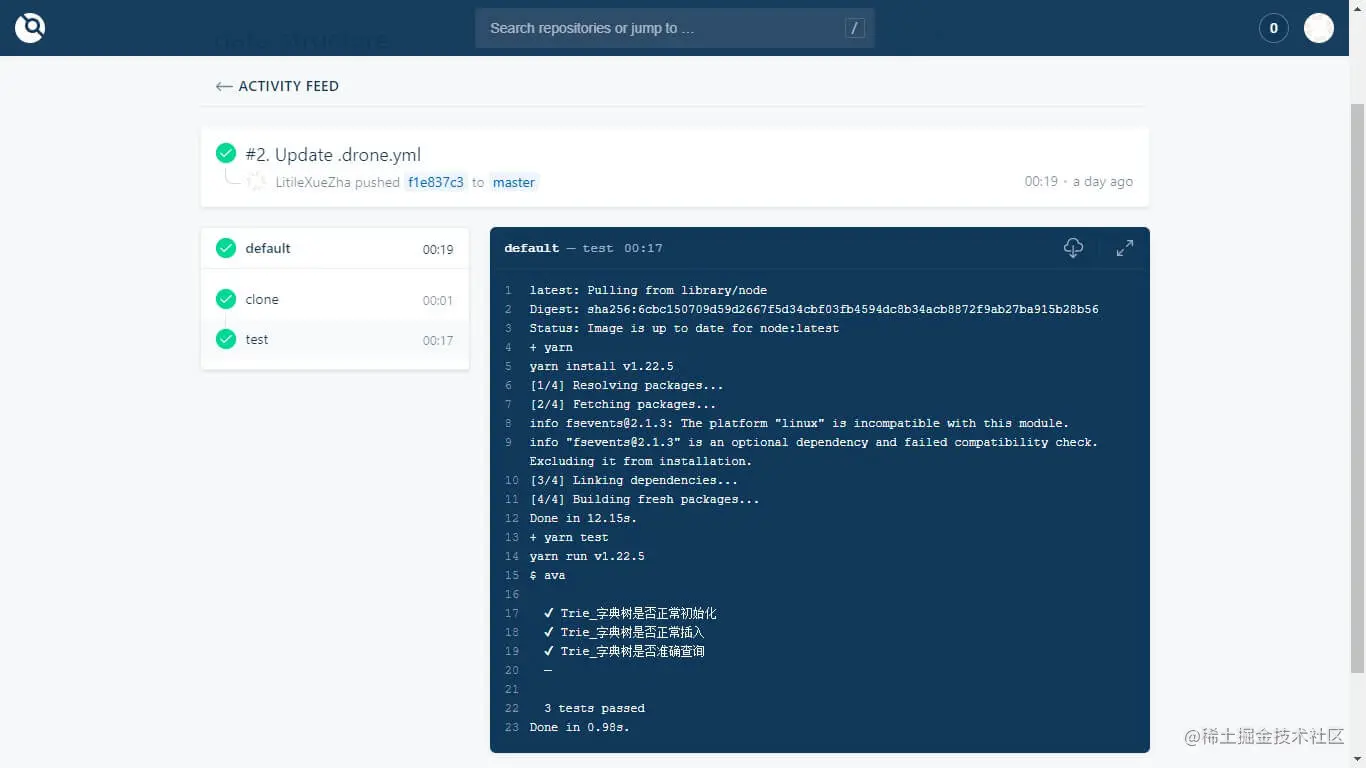Click the clone step duration 00:01
The height and width of the screenshot is (768, 1366).
click(x=438, y=301)
